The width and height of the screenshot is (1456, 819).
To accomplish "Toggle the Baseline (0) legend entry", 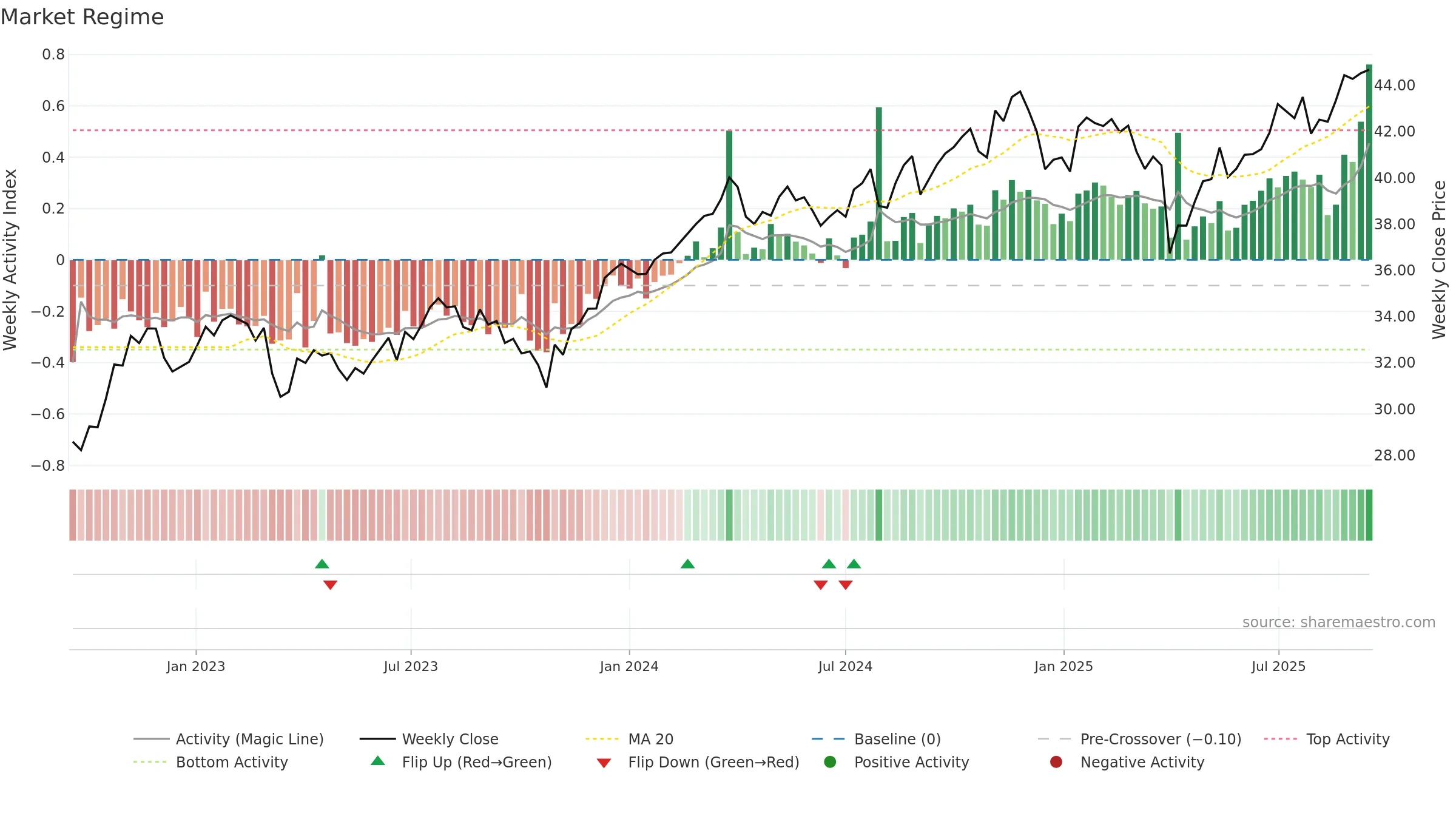I will click(877, 739).
